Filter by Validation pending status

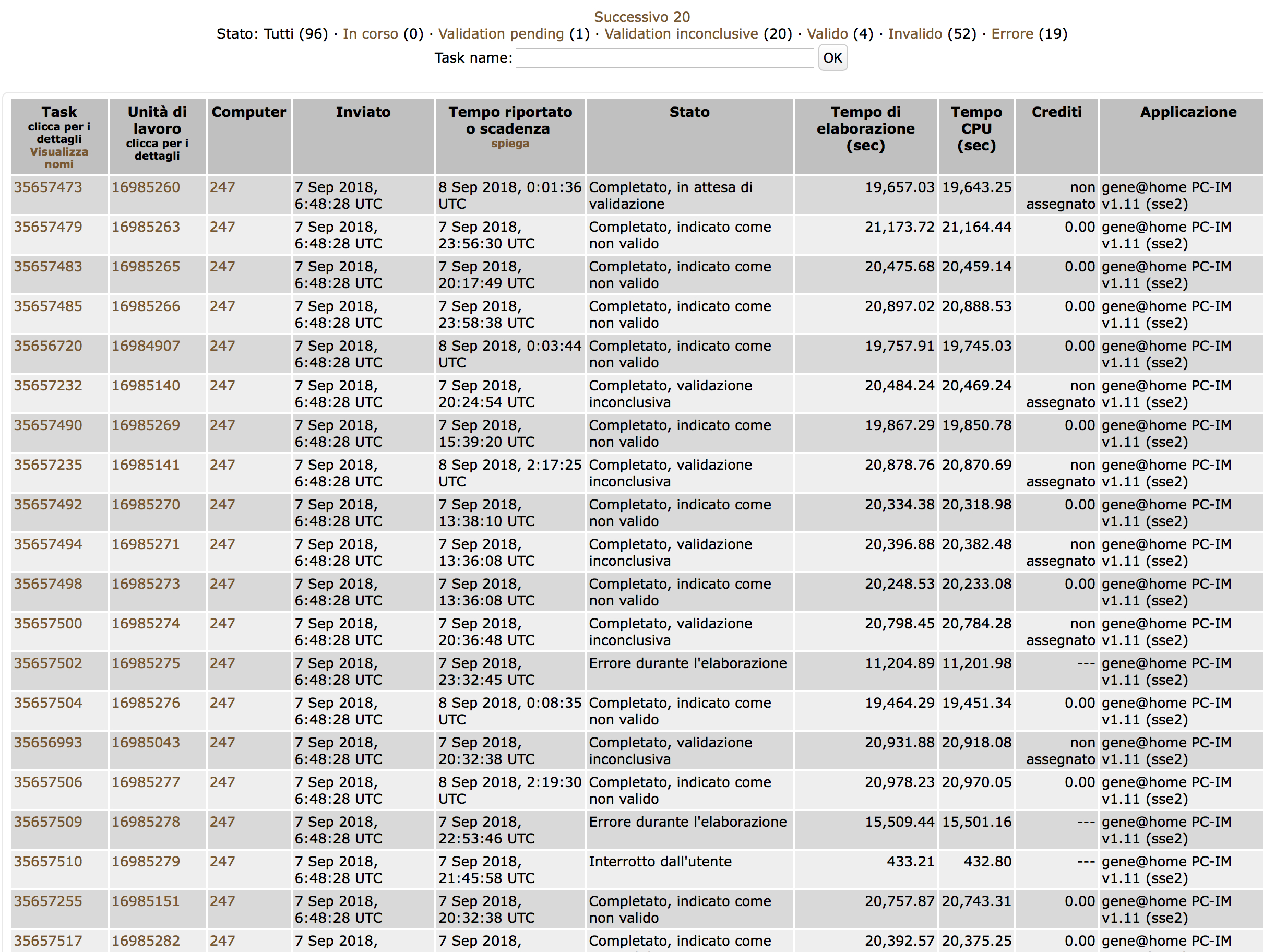(x=501, y=34)
